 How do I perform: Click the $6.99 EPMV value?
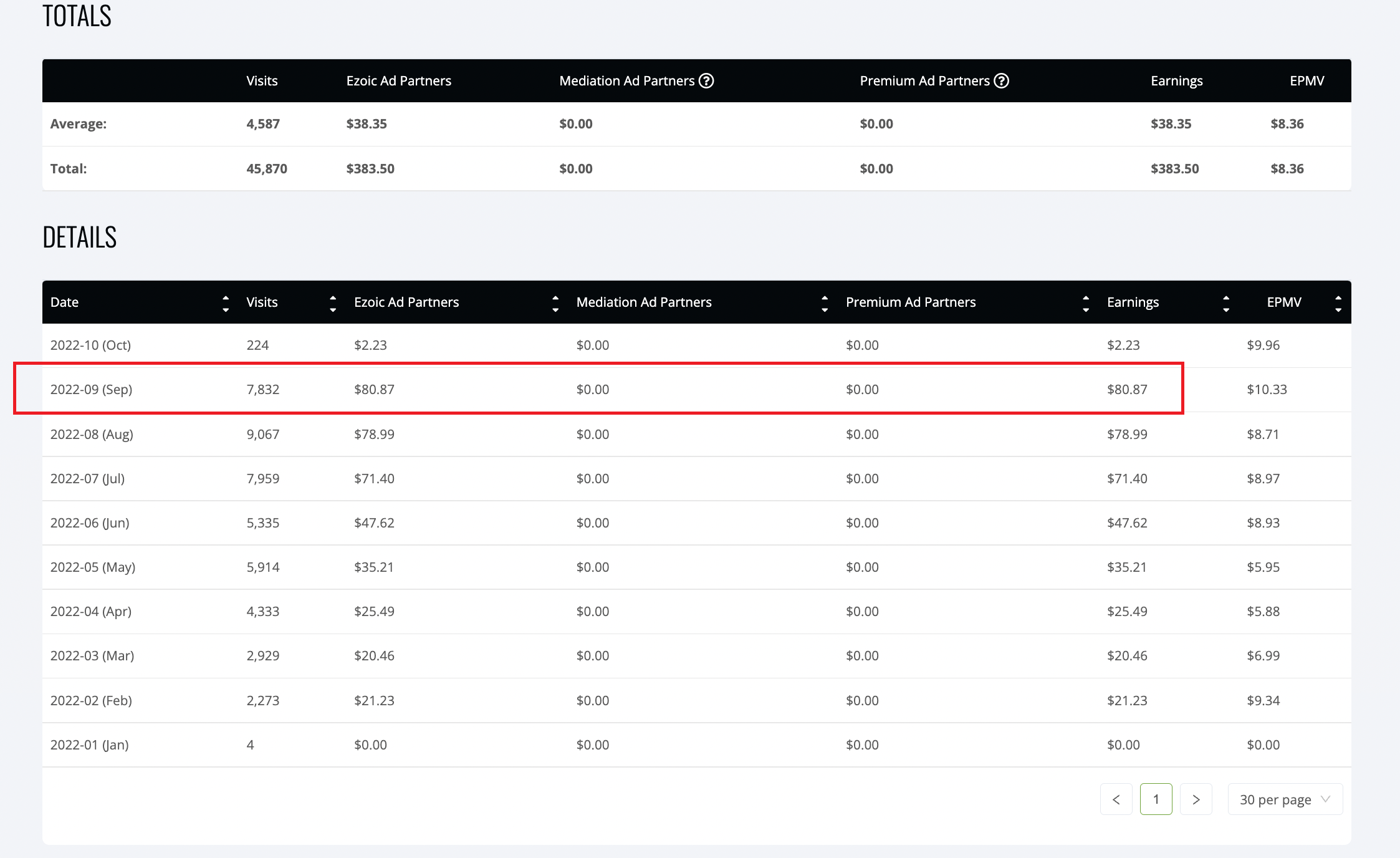point(1263,656)
